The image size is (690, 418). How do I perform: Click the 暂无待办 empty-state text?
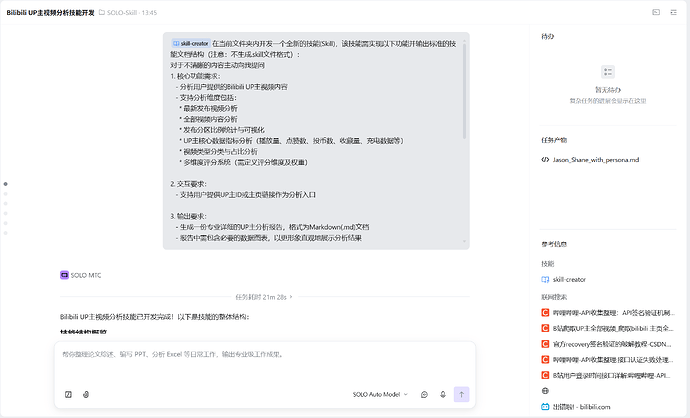pos(608,90)
